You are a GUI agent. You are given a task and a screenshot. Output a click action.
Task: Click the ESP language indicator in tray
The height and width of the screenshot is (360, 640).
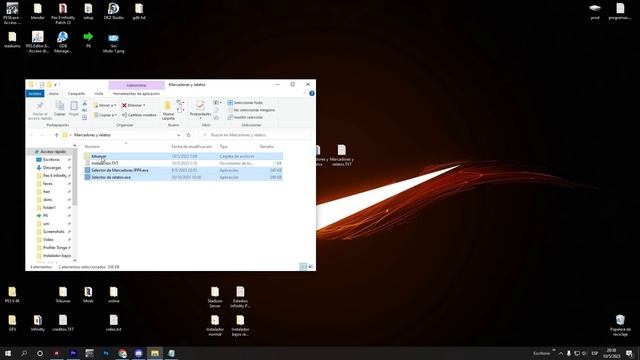[x=595, y=353]
